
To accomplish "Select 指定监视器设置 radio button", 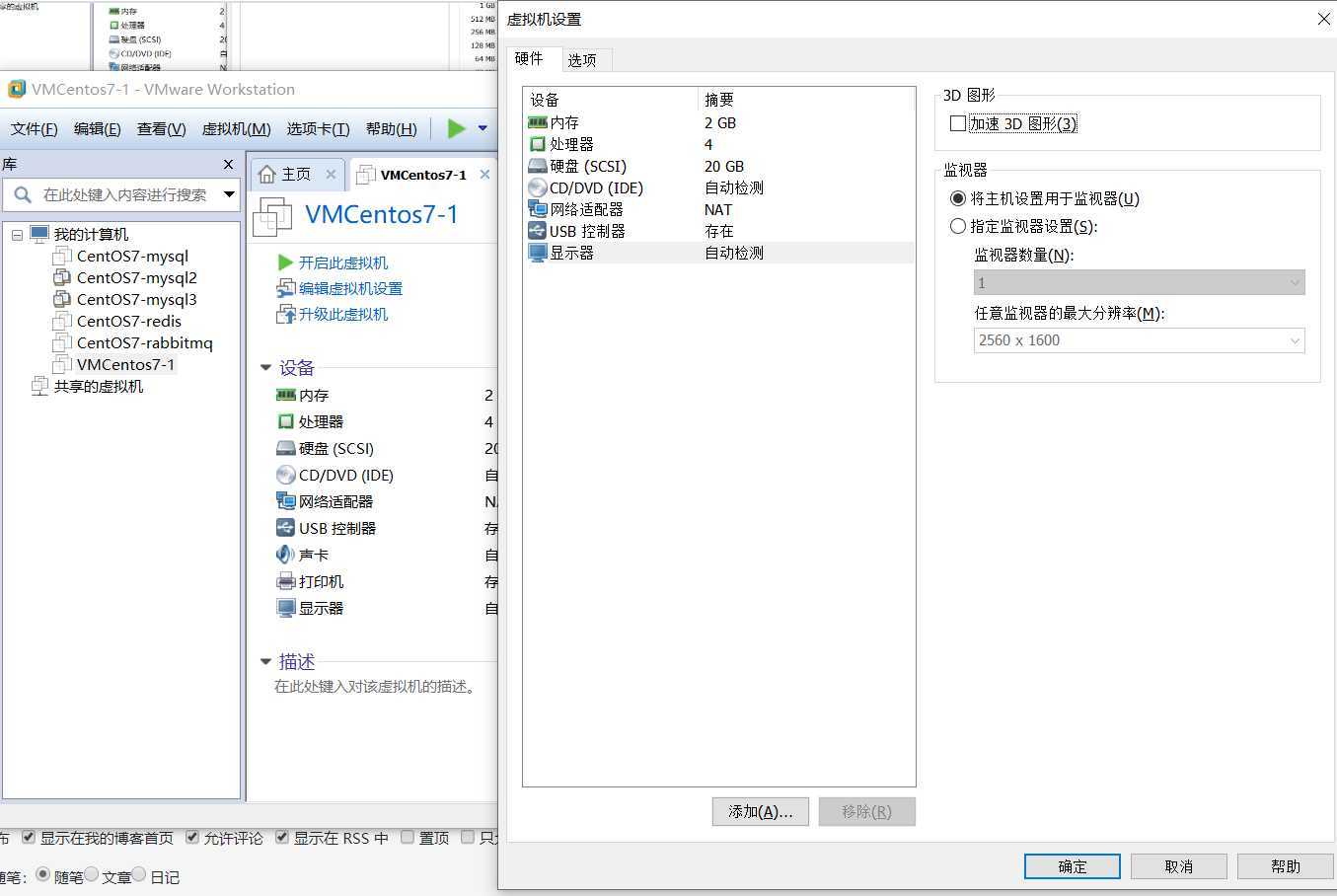I will click(957, 226).
